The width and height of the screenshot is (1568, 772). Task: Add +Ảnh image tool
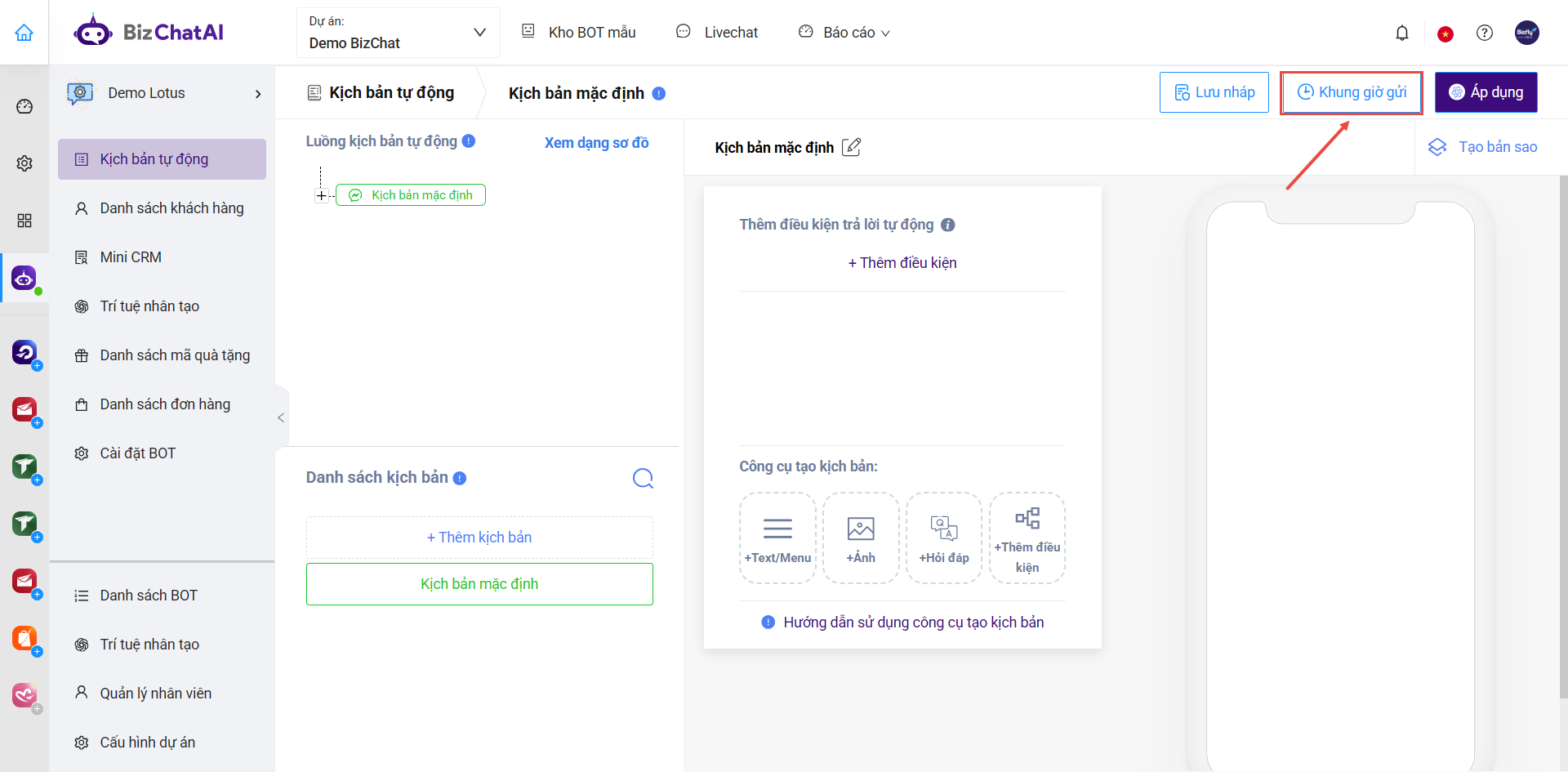click(x=861, y=538)
